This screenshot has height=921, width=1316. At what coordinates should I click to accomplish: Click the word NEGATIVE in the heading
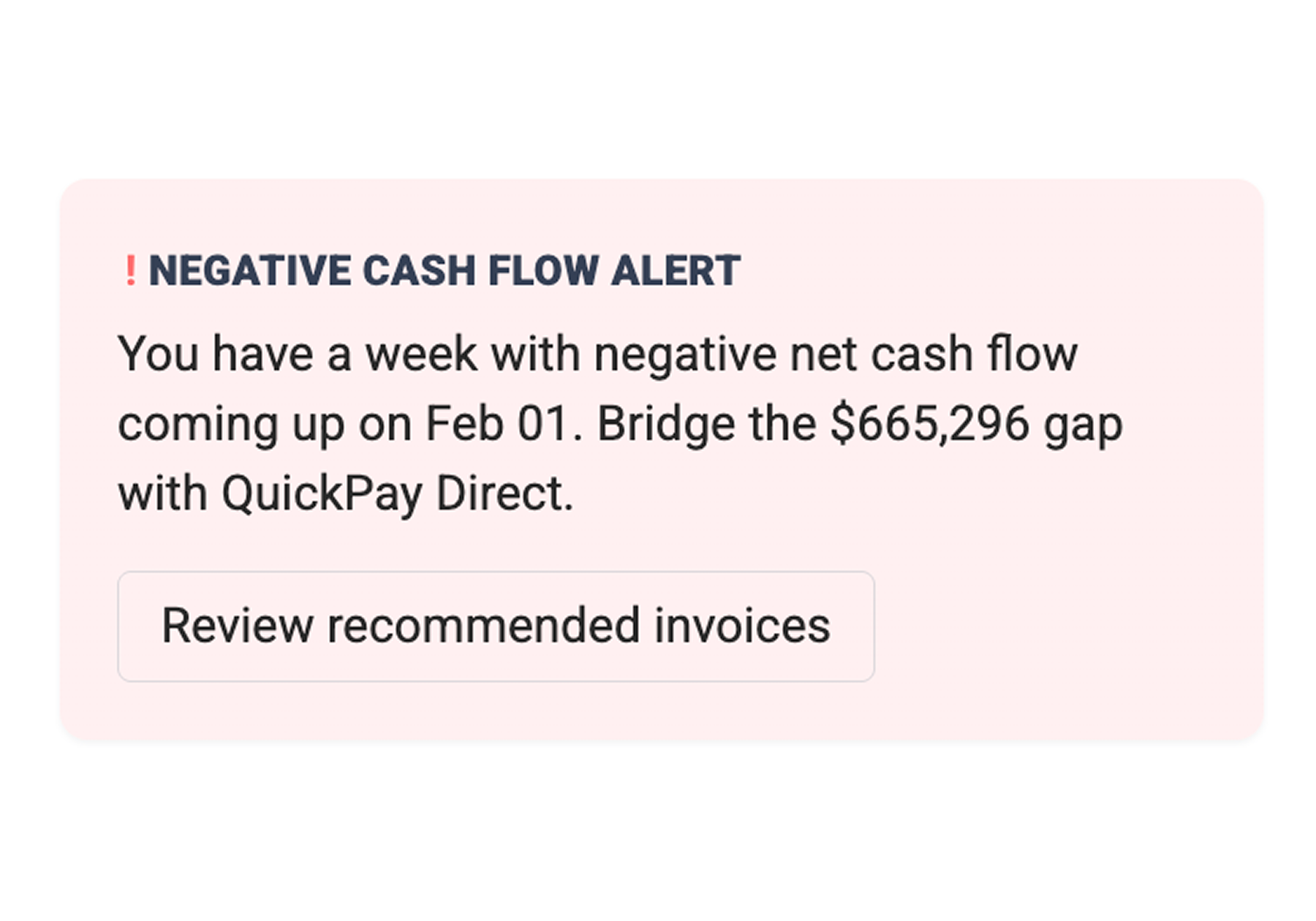click(x=250, y=270)
